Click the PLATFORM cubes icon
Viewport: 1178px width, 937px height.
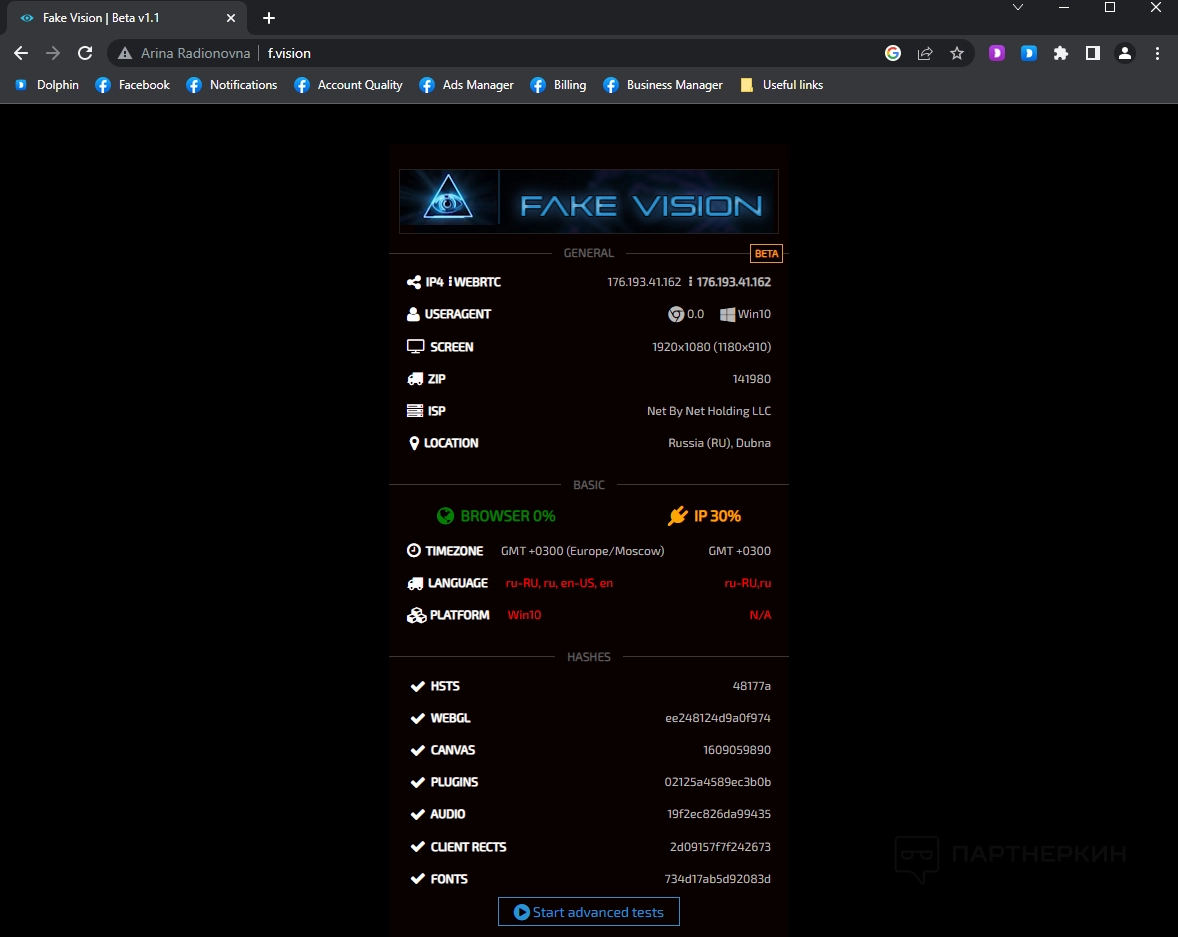[416, 615]
